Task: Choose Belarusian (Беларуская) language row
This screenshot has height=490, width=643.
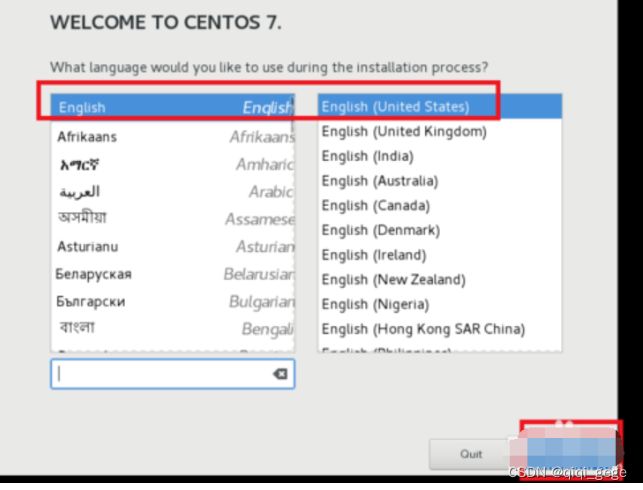Action: click(173, 274)
